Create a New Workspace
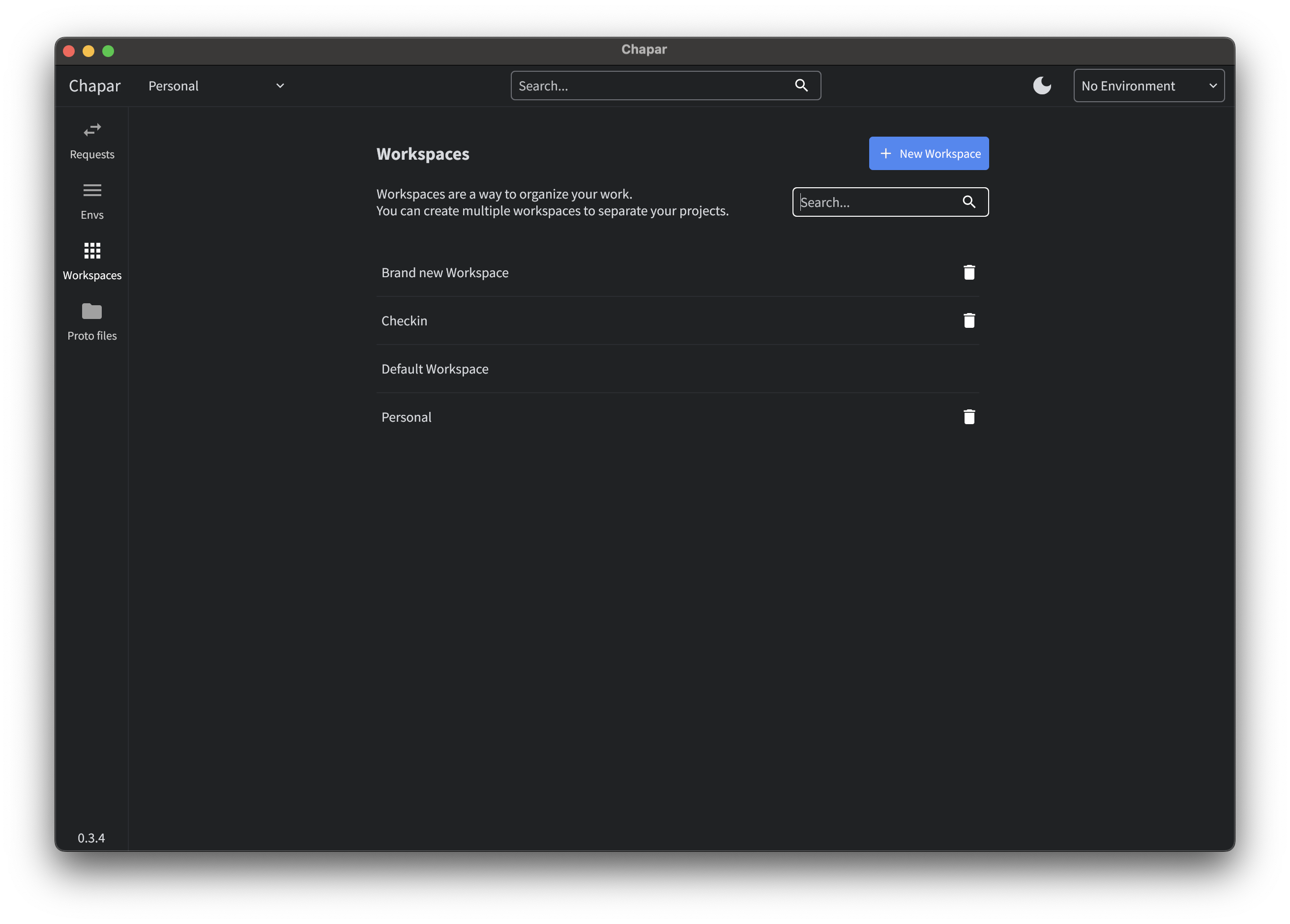The height and width of the screenshot is (924, 1290). tap(928, 153)
